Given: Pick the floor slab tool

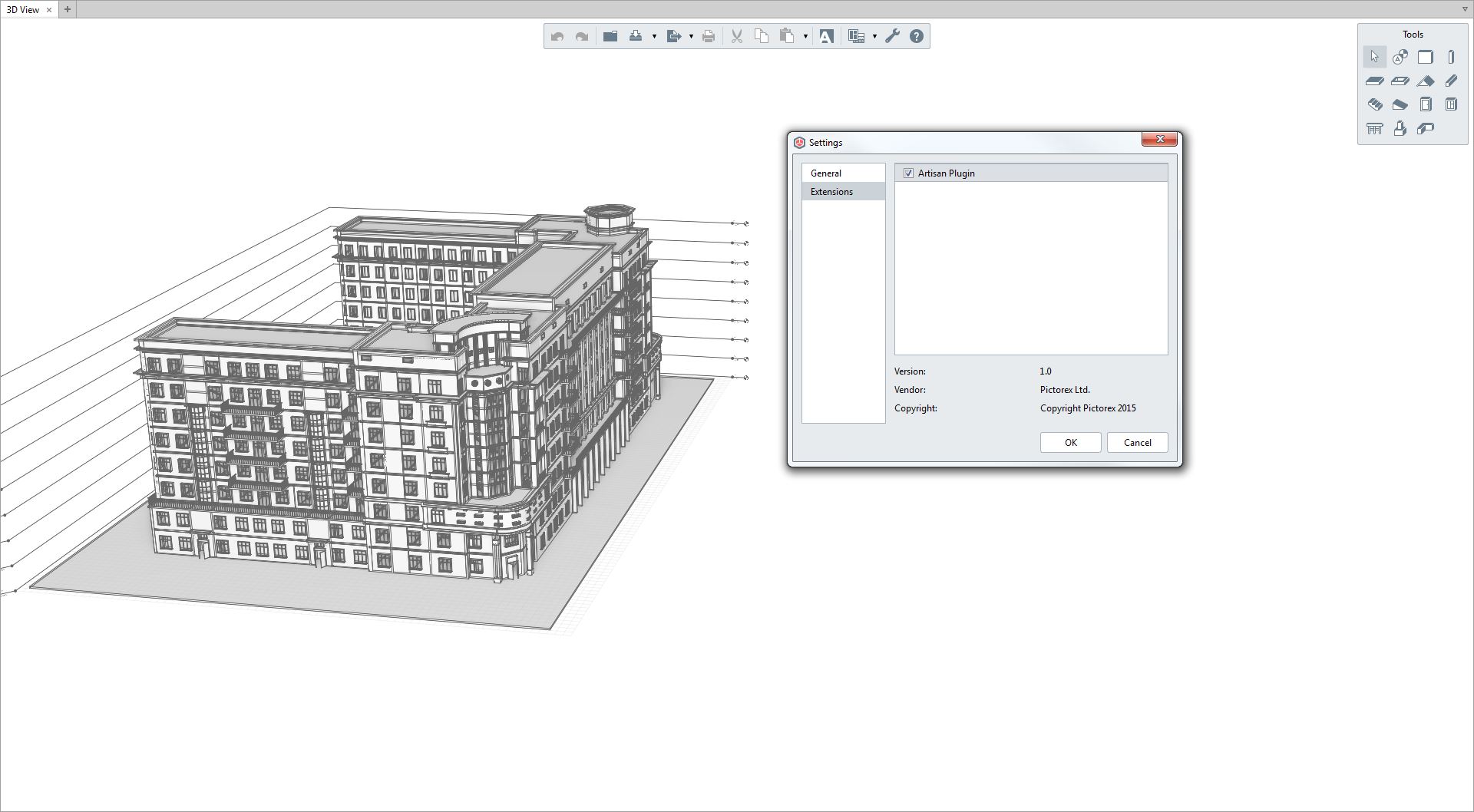Looking at the screenshot, I should pos(1375,81).
